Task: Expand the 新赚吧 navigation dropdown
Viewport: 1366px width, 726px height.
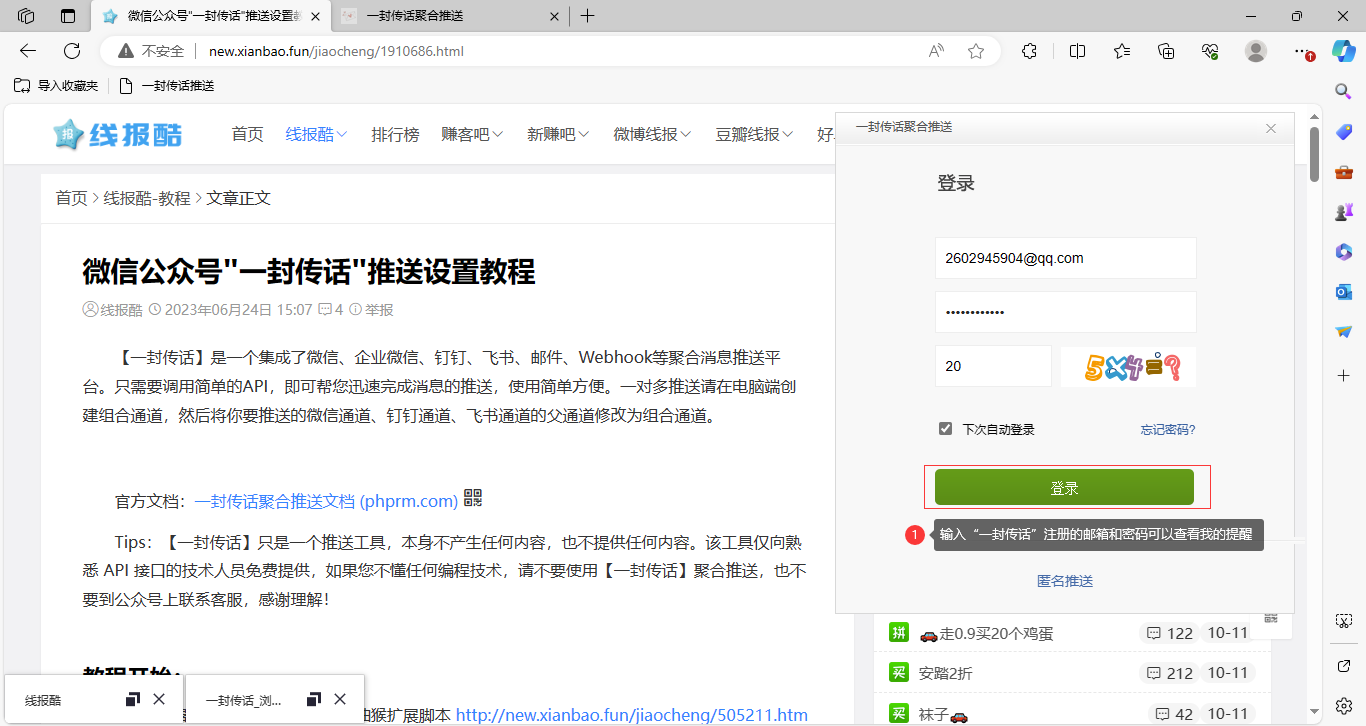Action: (558, 134)
